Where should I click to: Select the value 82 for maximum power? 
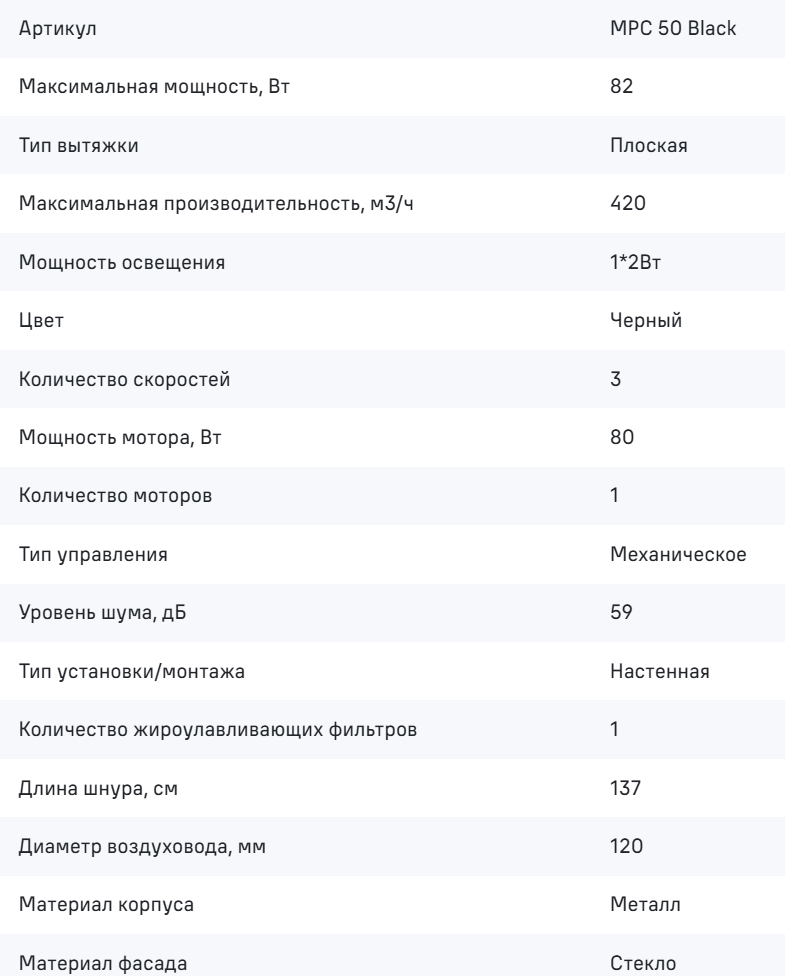[621, 86]
